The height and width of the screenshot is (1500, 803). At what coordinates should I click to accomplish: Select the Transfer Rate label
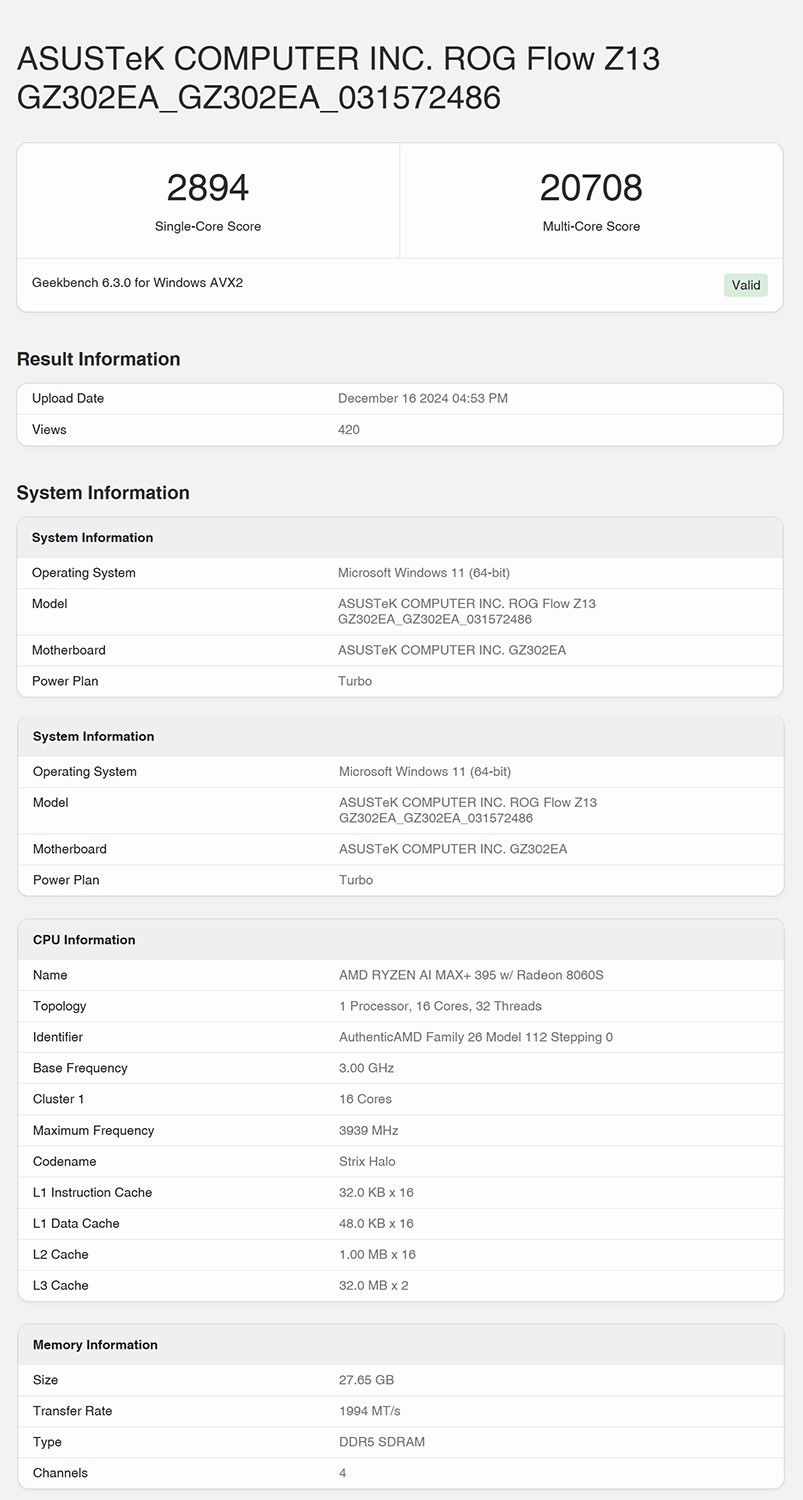point(73,1411)
